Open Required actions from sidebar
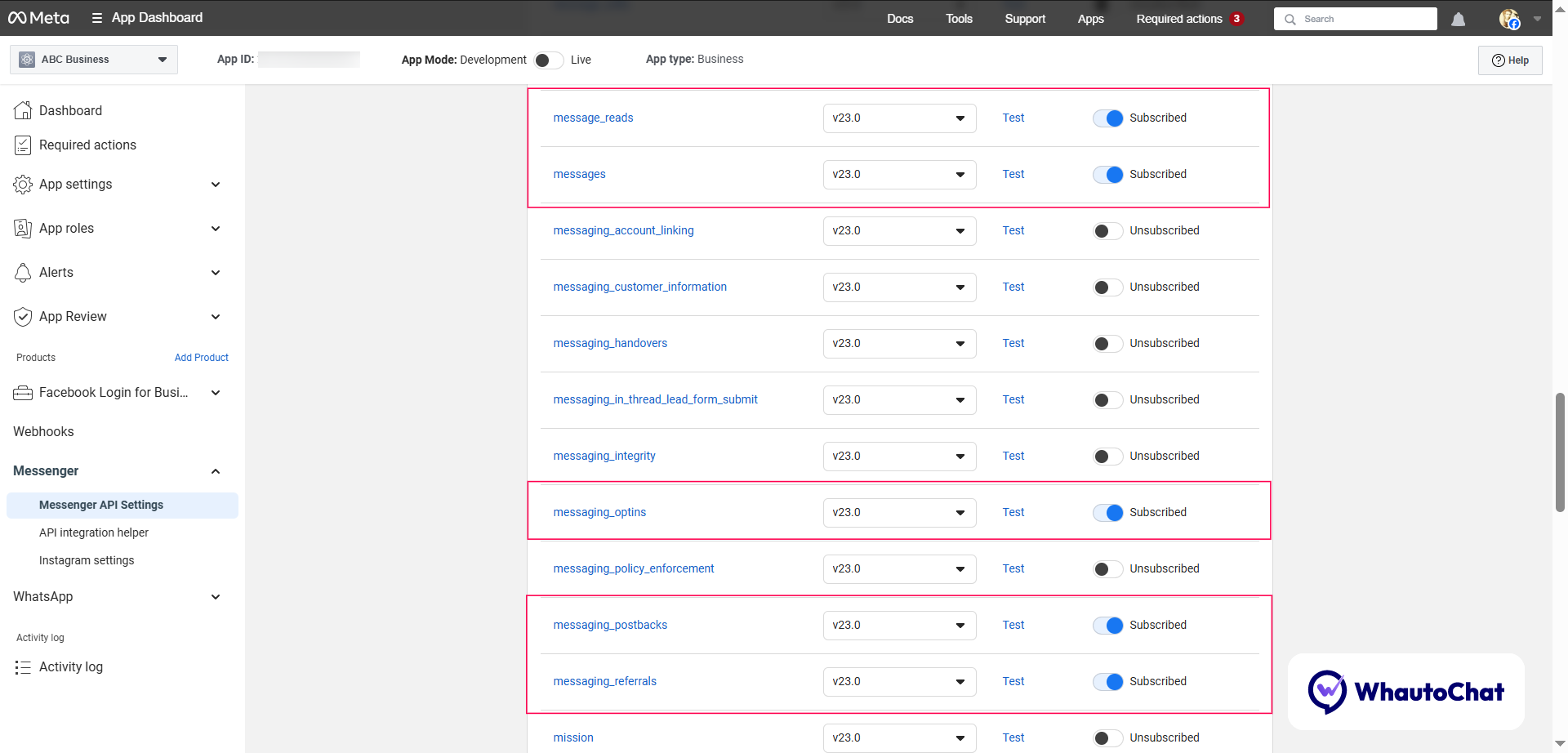The width and height of the screenshot is (1568, 753). tap(87, 145)
